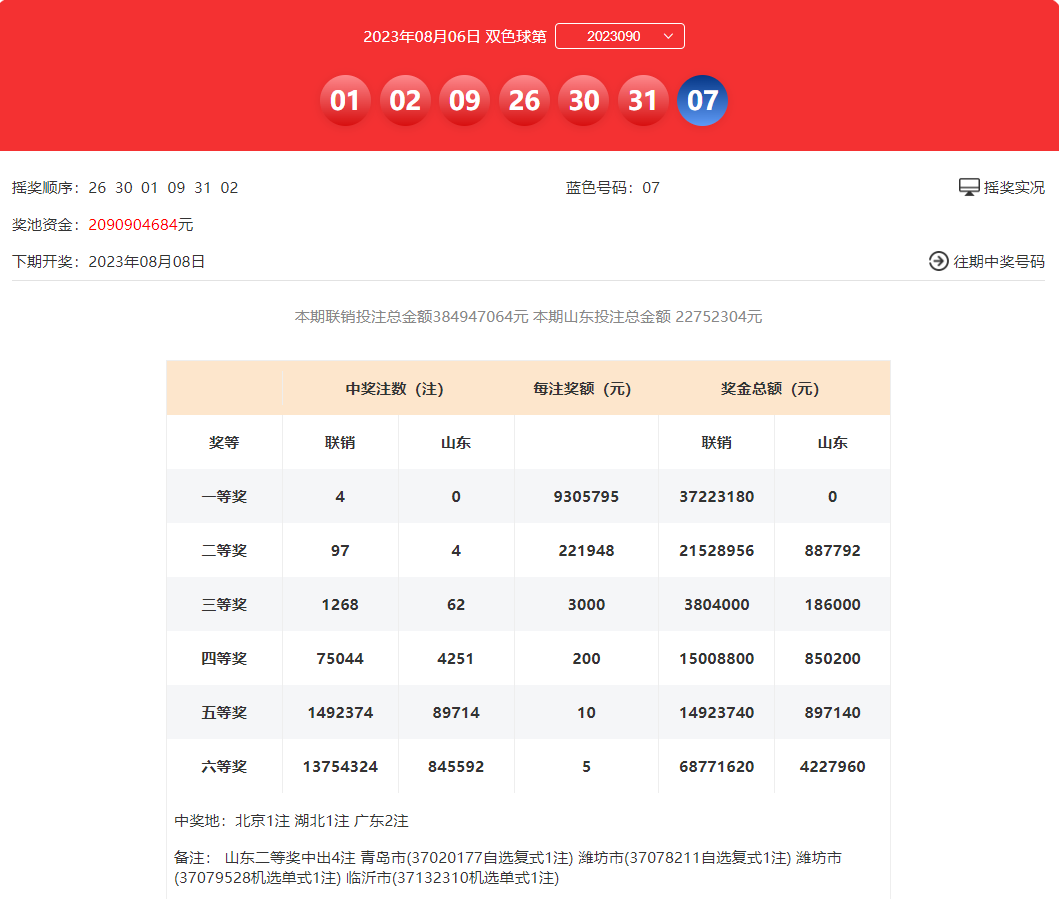Click Shandong fourth prize count 4251
This screenshot has width=1059, height=899.
456,659
